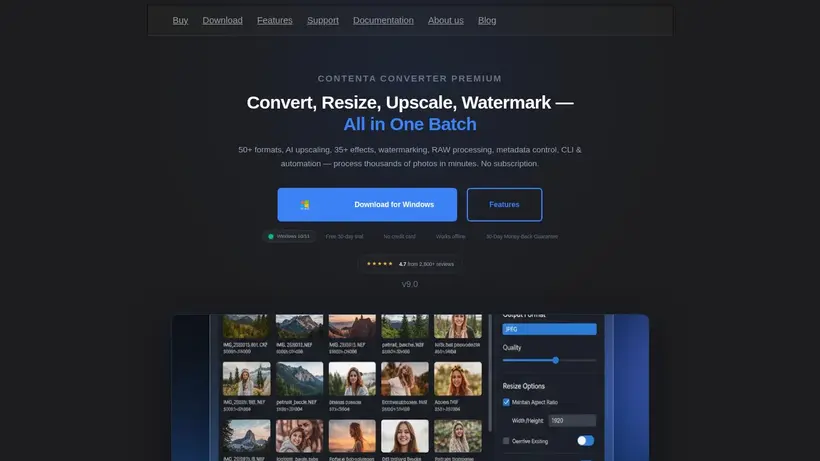Select the two women hugging thumbnail
This screenshot has width=820, height=461.
[299, 436]
